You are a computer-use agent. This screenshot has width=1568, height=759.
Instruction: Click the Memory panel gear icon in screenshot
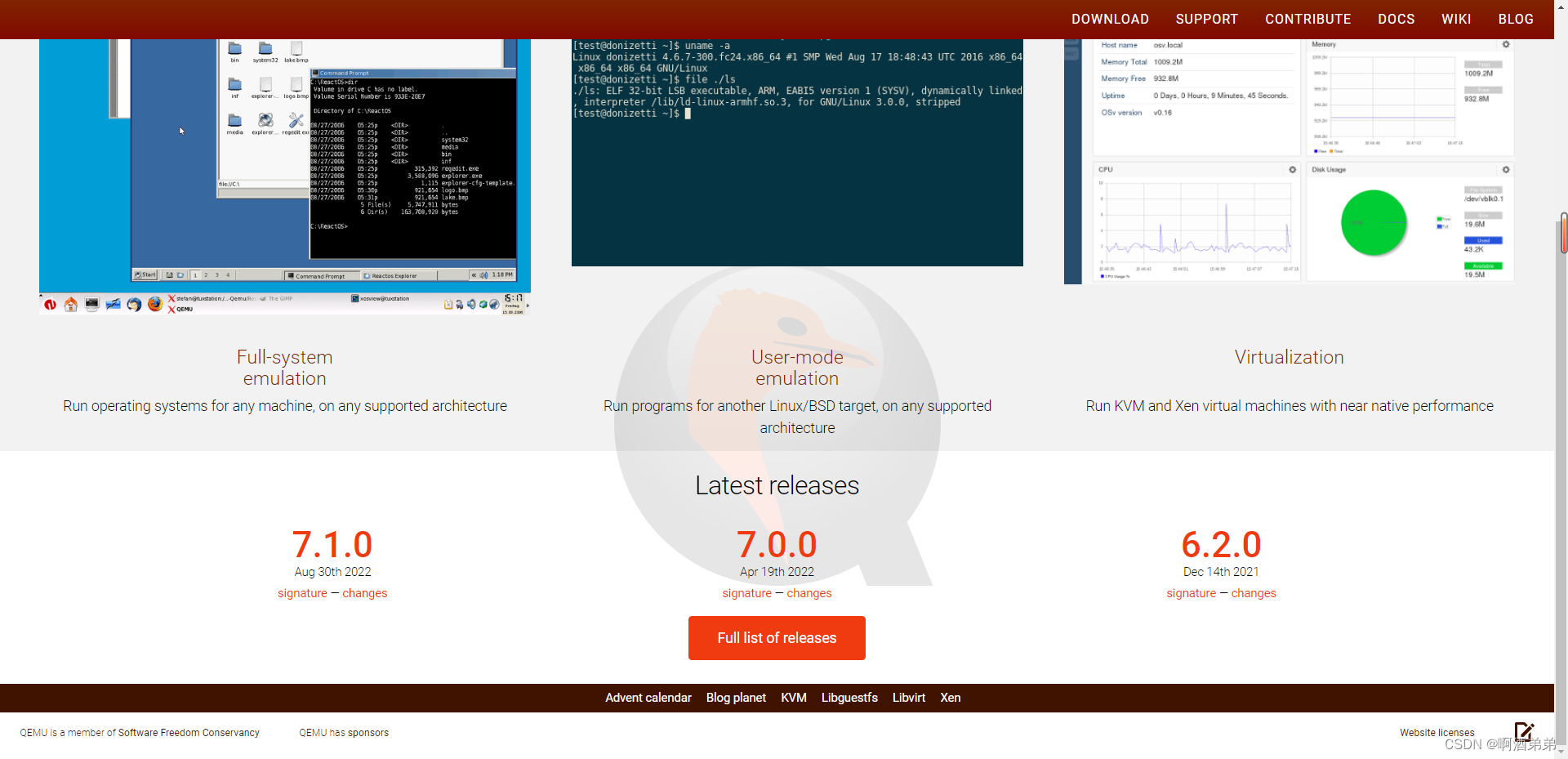(1506, 45)
